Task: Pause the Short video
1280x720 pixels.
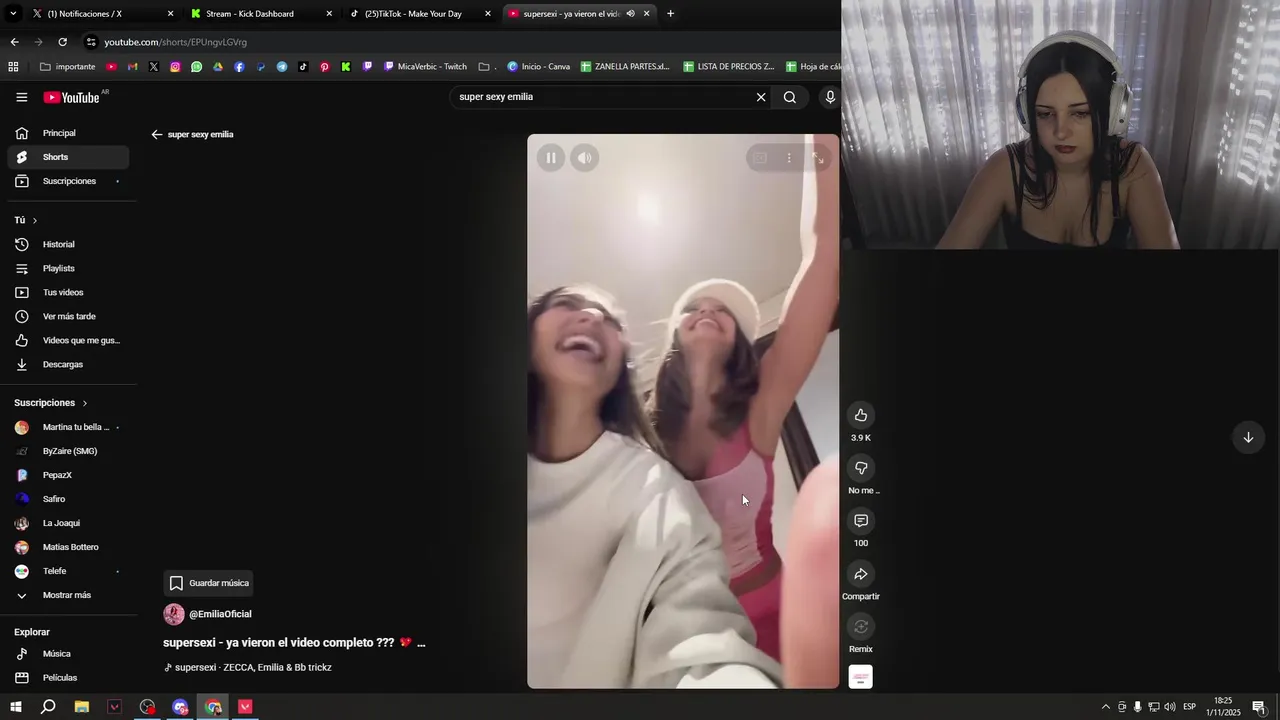Action: click(x=551, y=158)
